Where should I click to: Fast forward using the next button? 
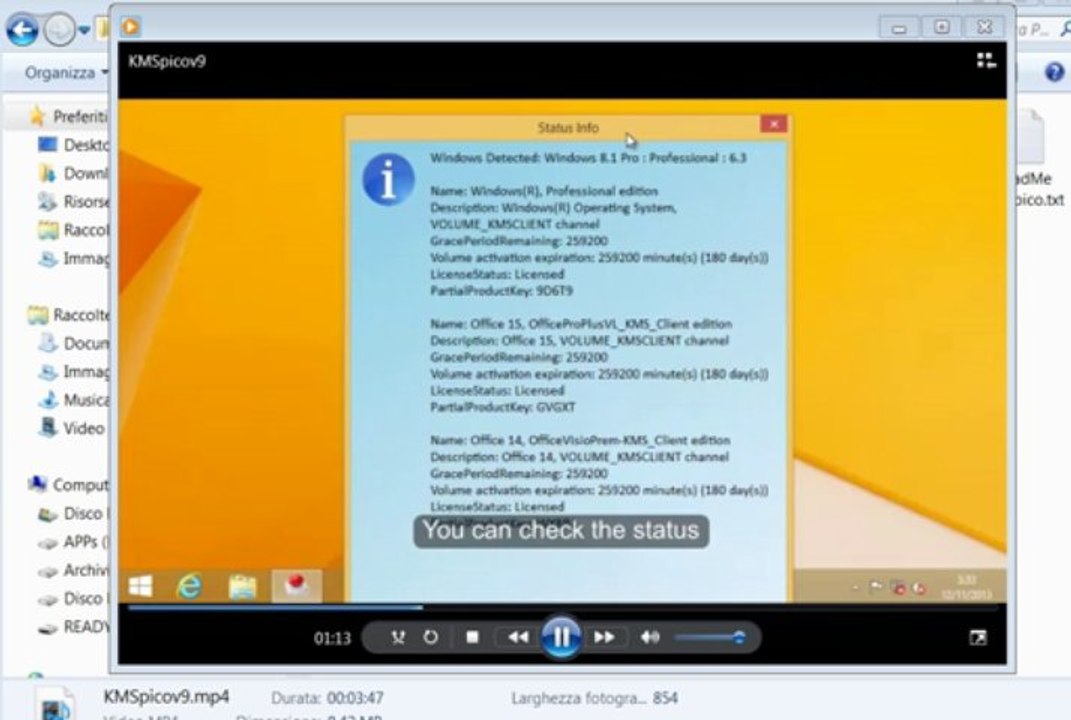(x=604, y=637)
